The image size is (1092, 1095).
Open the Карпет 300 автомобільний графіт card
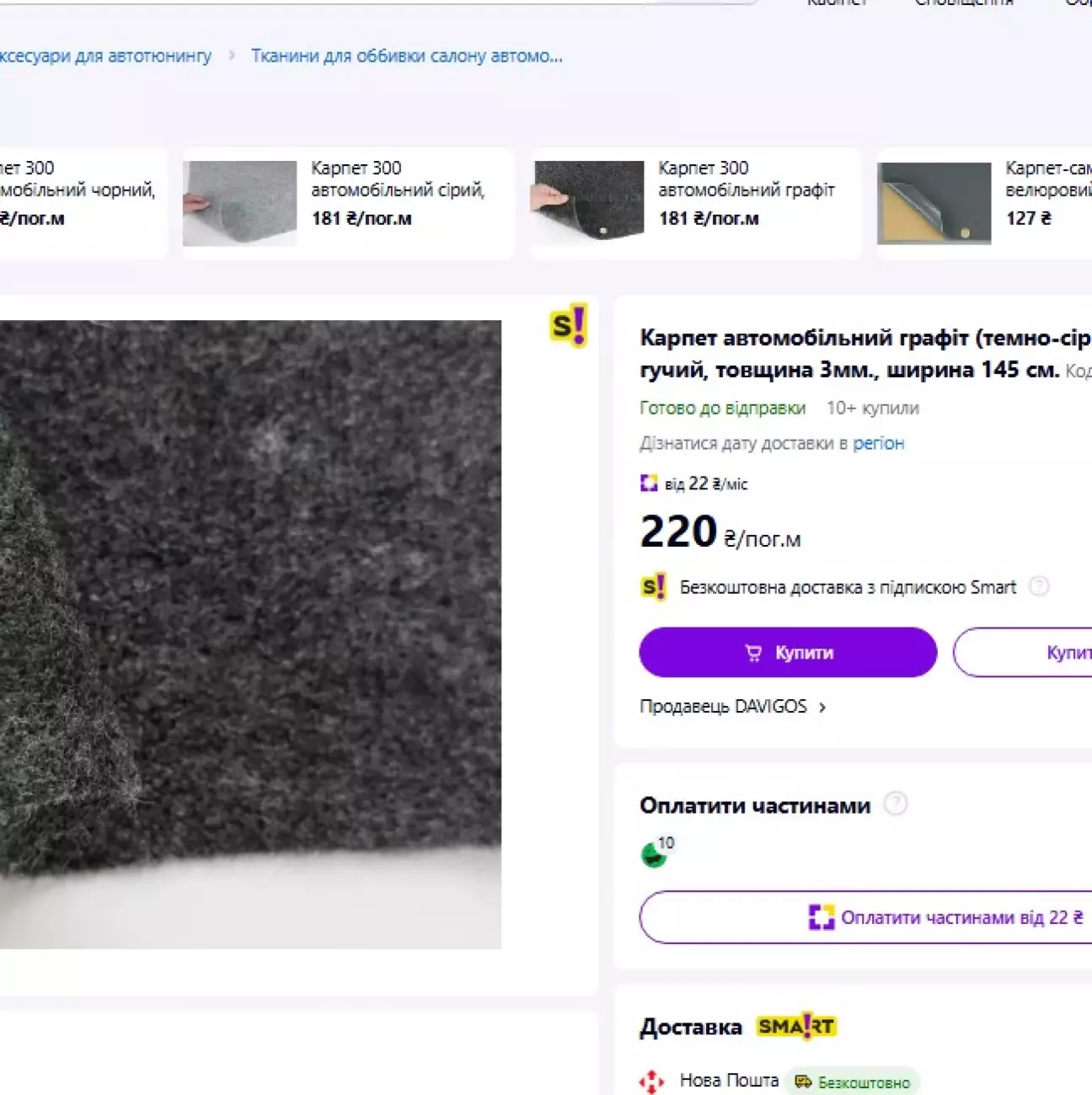696,204
